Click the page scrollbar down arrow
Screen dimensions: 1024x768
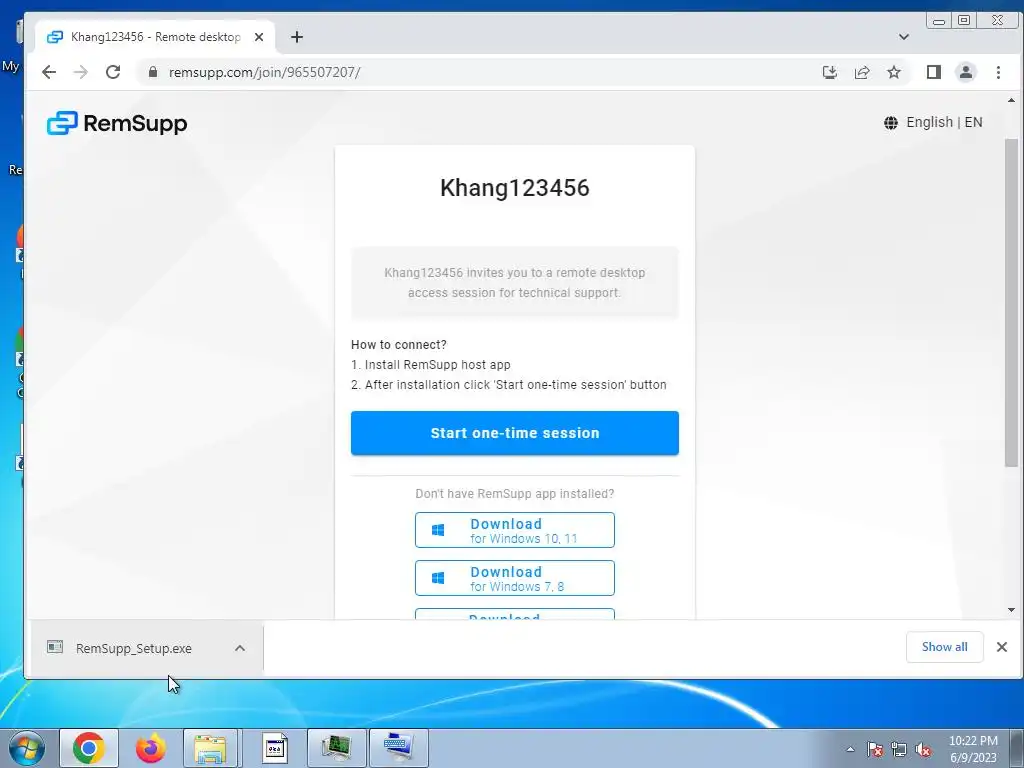tap(1012, 610)
